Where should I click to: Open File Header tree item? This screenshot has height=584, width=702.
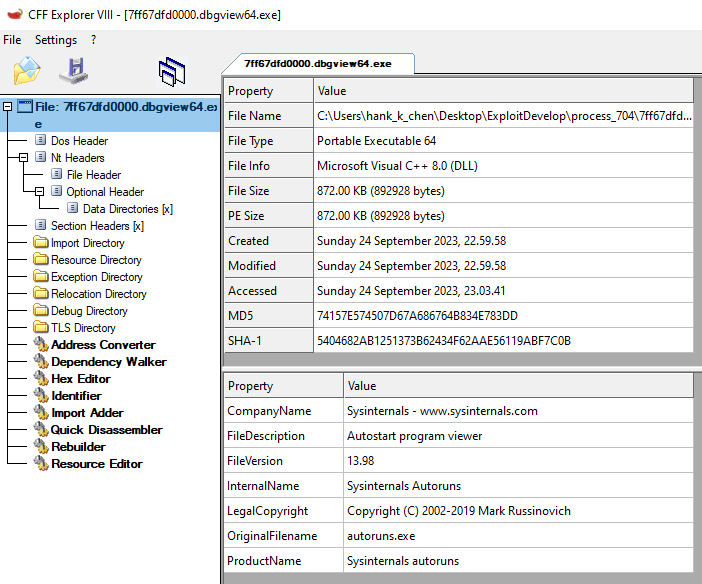click(94, 175)
